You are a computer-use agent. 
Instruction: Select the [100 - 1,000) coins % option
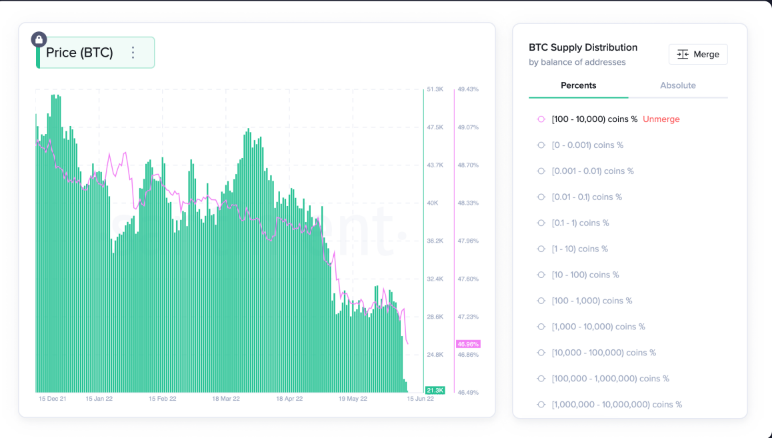point(591,301)
